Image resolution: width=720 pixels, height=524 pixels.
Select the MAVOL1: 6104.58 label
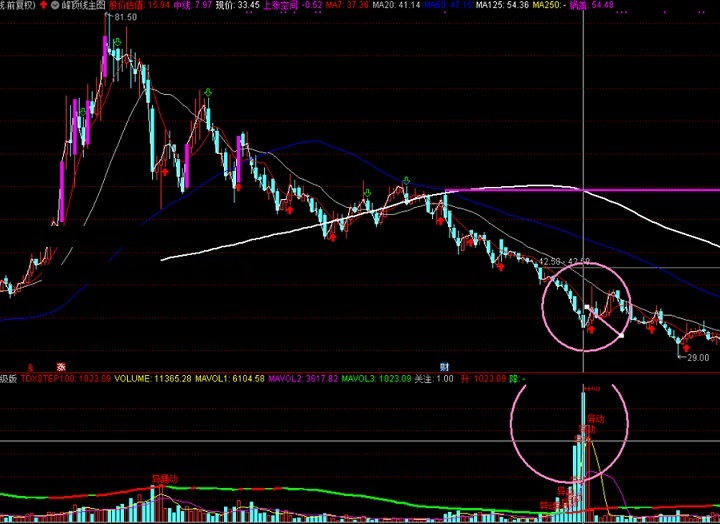coord(230,379)
